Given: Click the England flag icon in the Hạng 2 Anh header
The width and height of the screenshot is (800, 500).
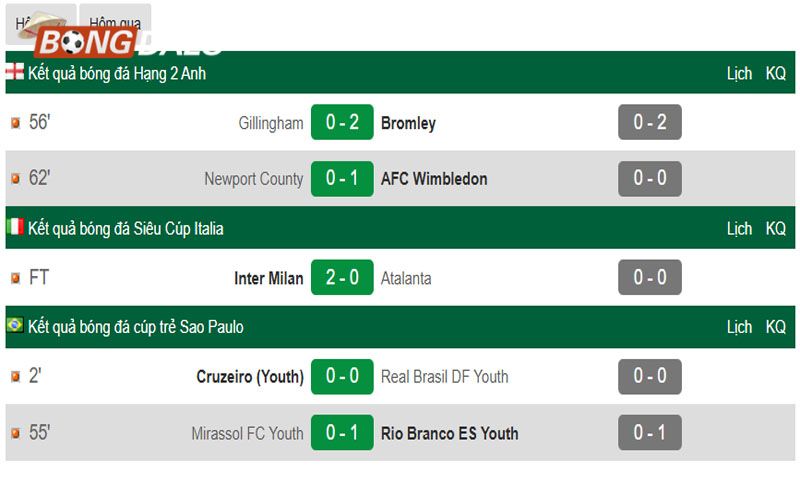Looking at the screenshot, I should pyautogui.click(x=15, y=72).
